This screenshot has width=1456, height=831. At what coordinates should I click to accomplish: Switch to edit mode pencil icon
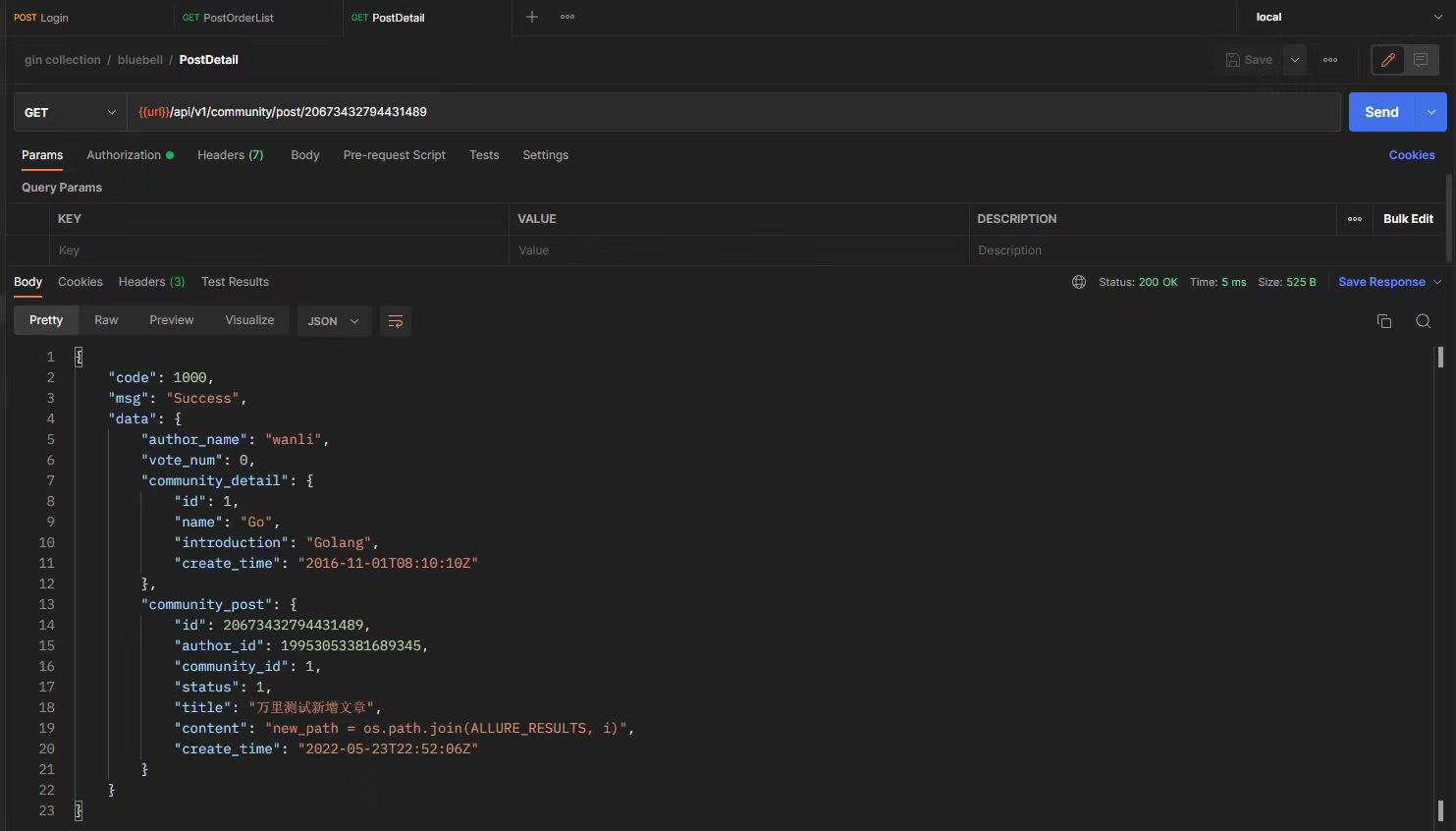pos(1388,60)
